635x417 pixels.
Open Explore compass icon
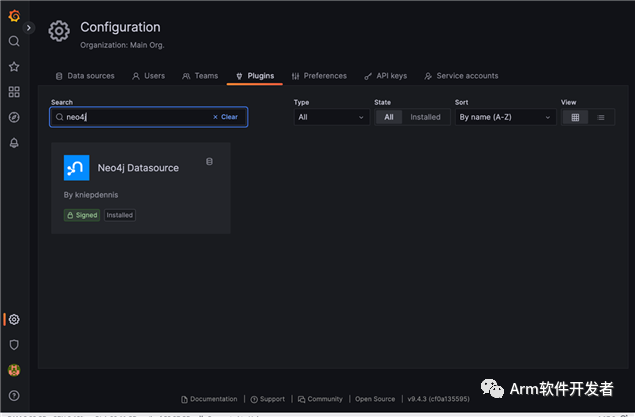coord(14,117)
